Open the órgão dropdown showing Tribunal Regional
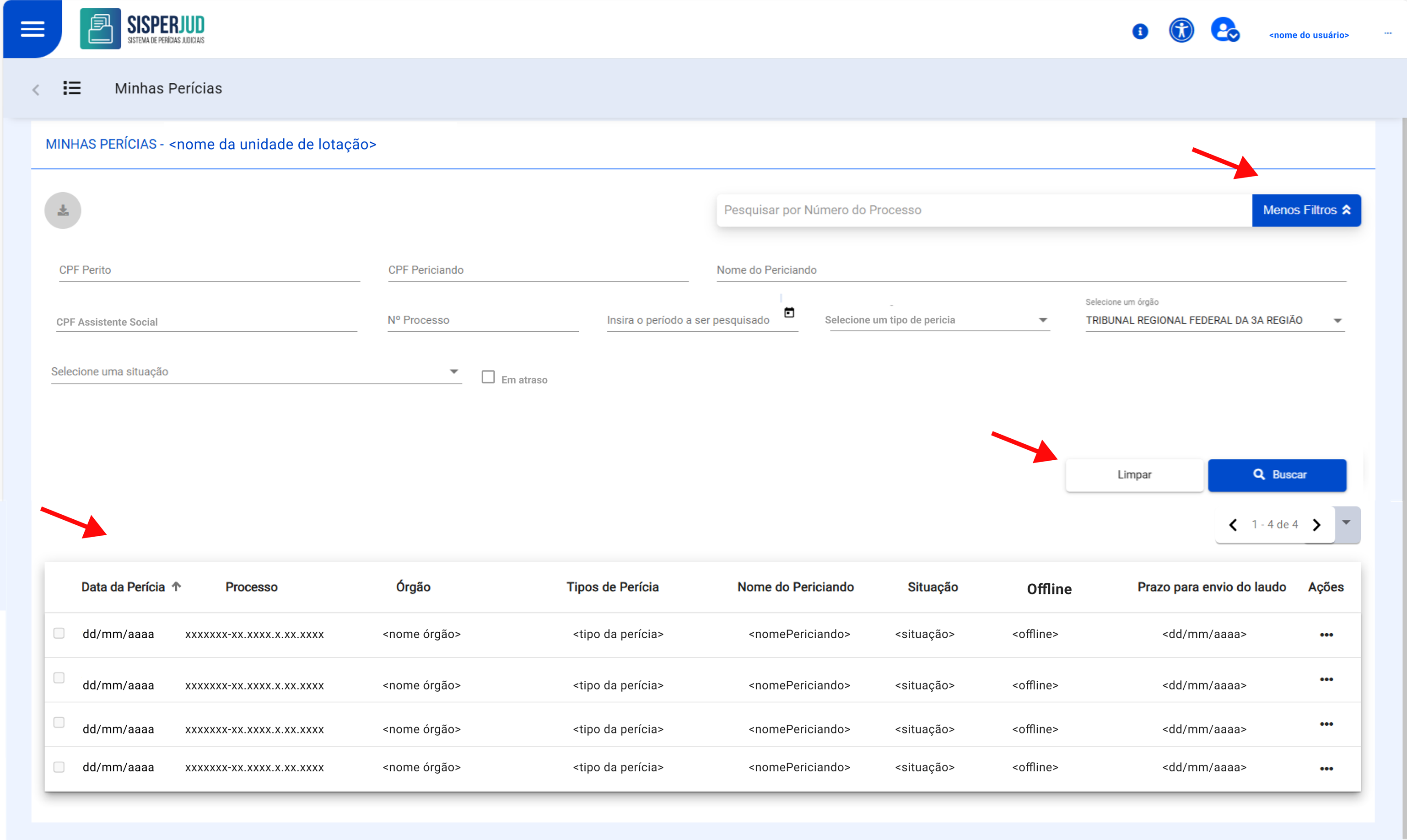This screenshot has width=1407, height=840. (x=1214, y=320)
